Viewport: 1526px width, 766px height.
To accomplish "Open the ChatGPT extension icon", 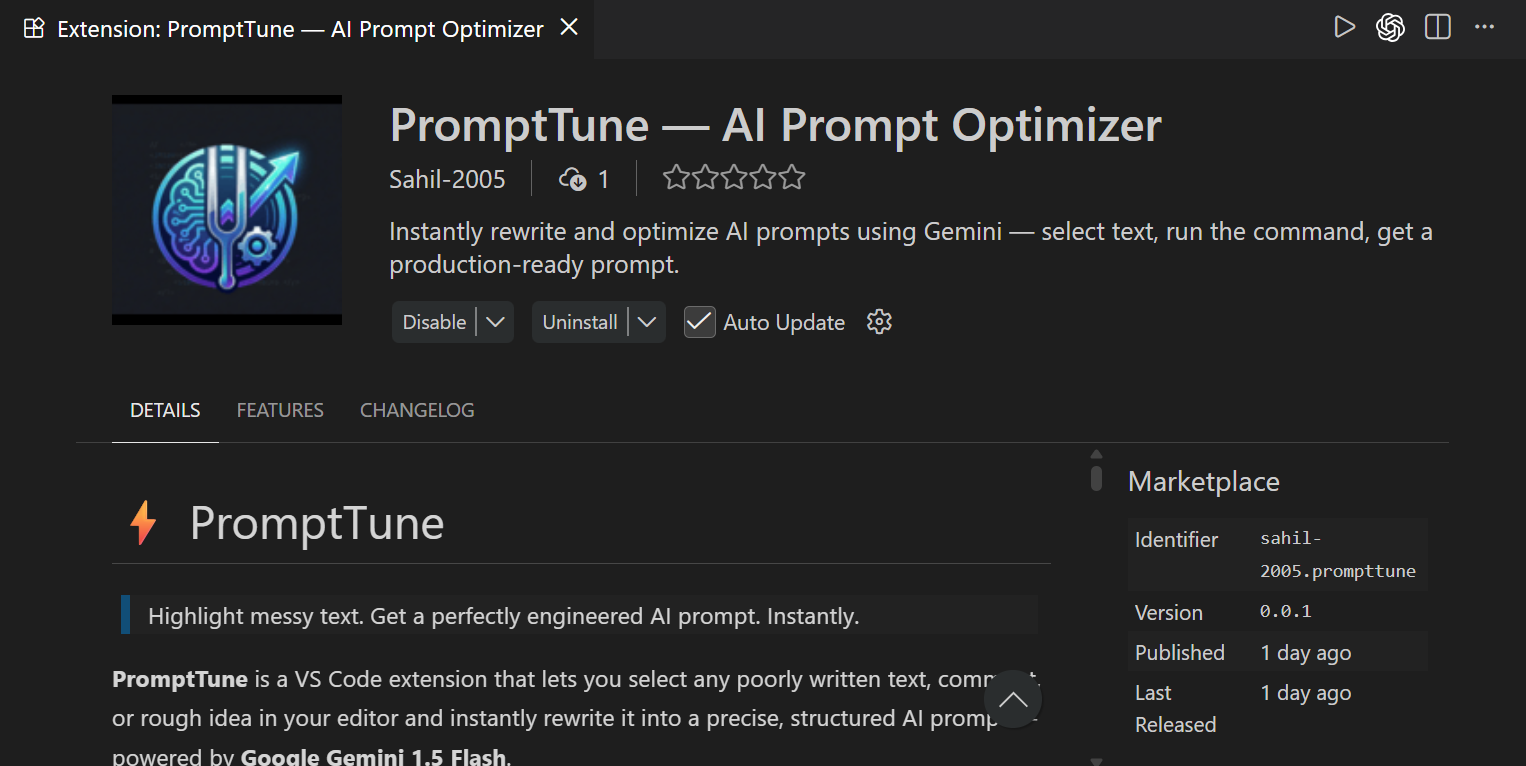I will pyautogui.click(x=1390, y=27).
